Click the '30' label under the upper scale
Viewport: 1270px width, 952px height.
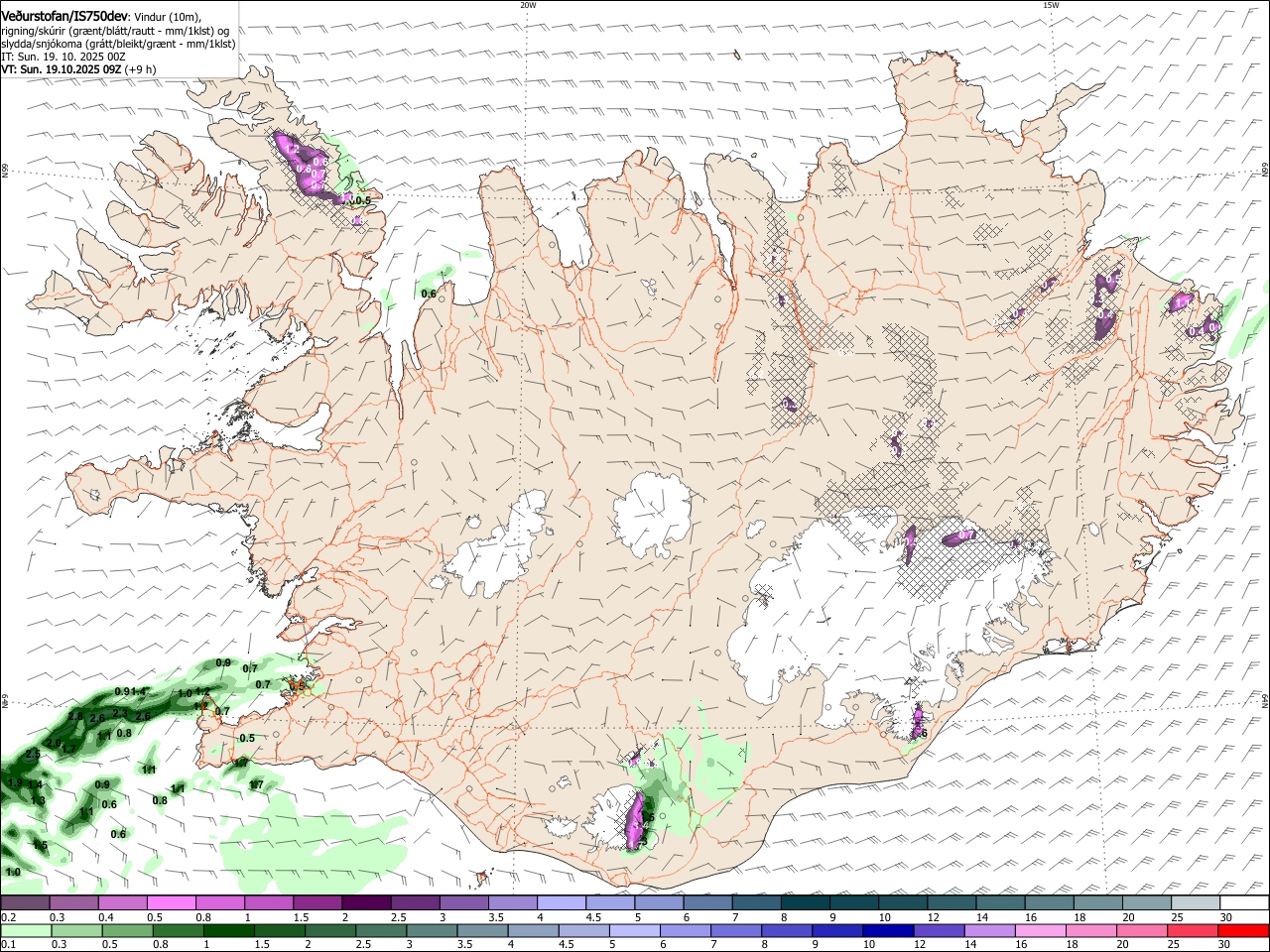pos(1226,917)
